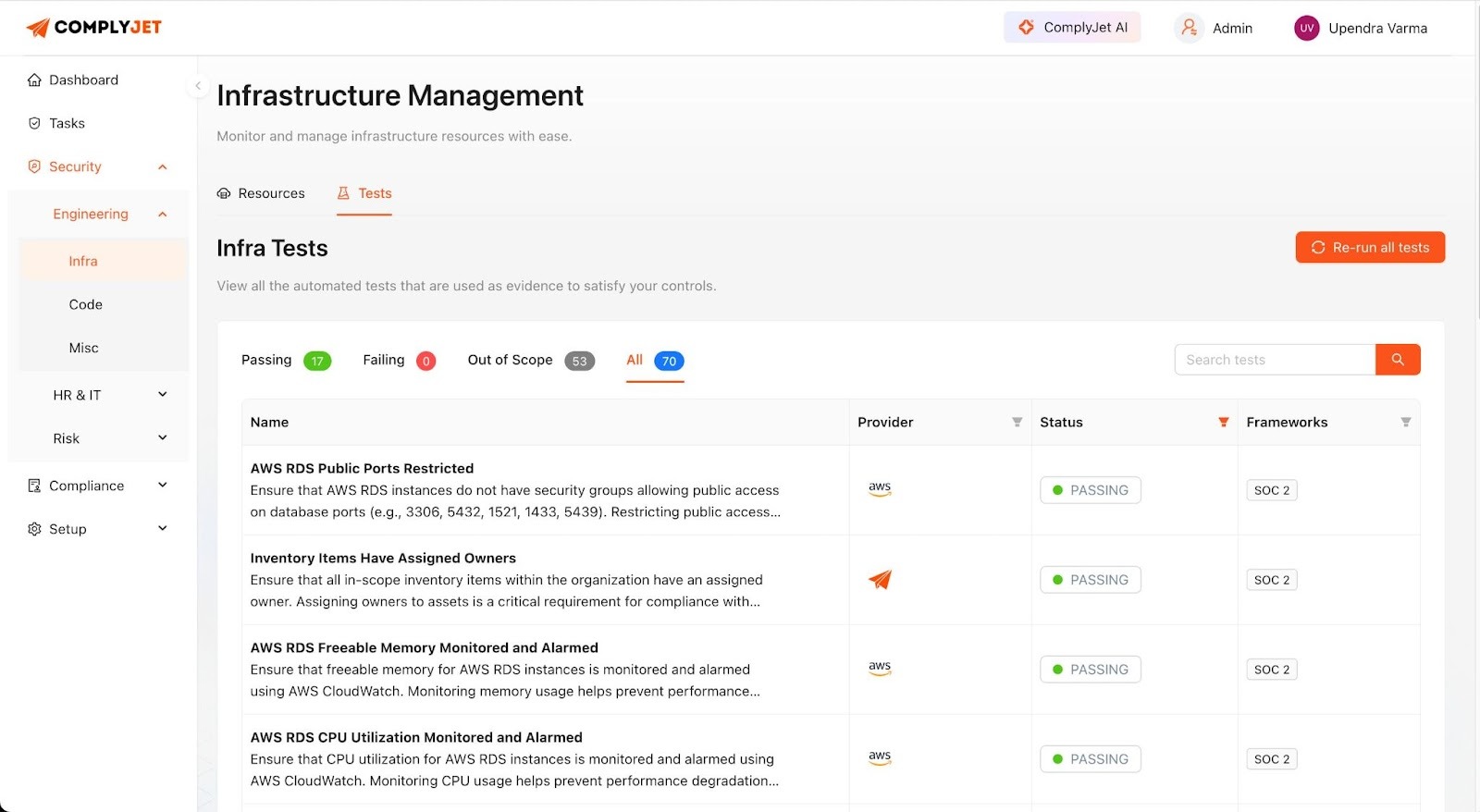Click SOC 2 tag in Public Ports row
The height and width of the screenshot is (812, 1480).
click(1272, 490)
